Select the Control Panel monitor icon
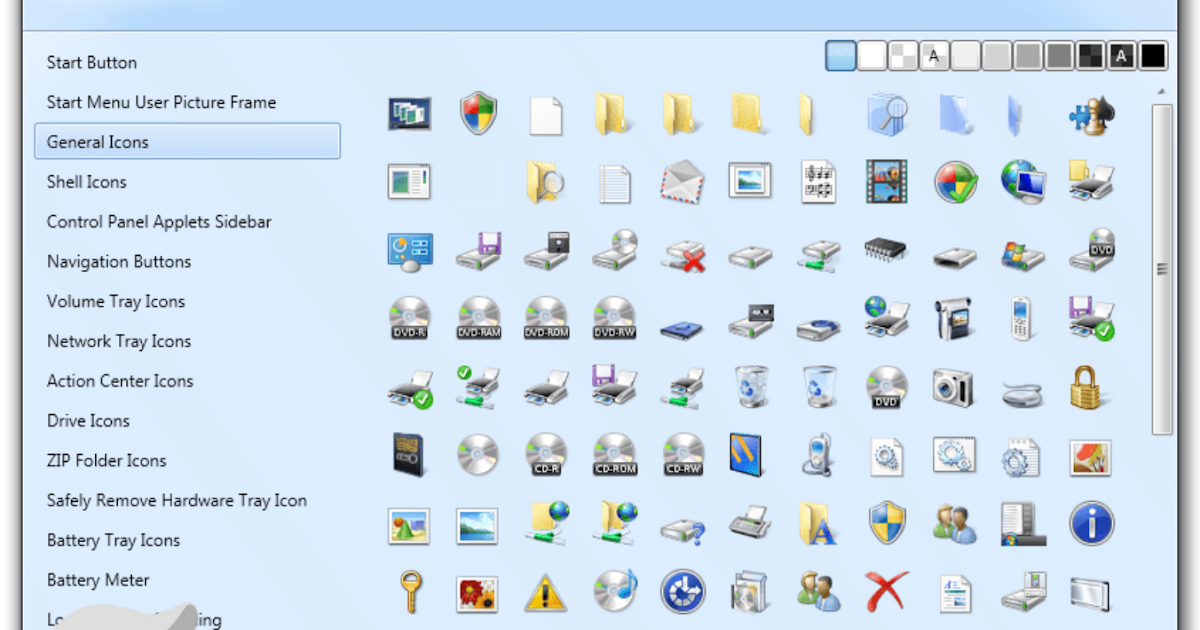This screenshot has width=1200, height=630. tap(409, 250)
